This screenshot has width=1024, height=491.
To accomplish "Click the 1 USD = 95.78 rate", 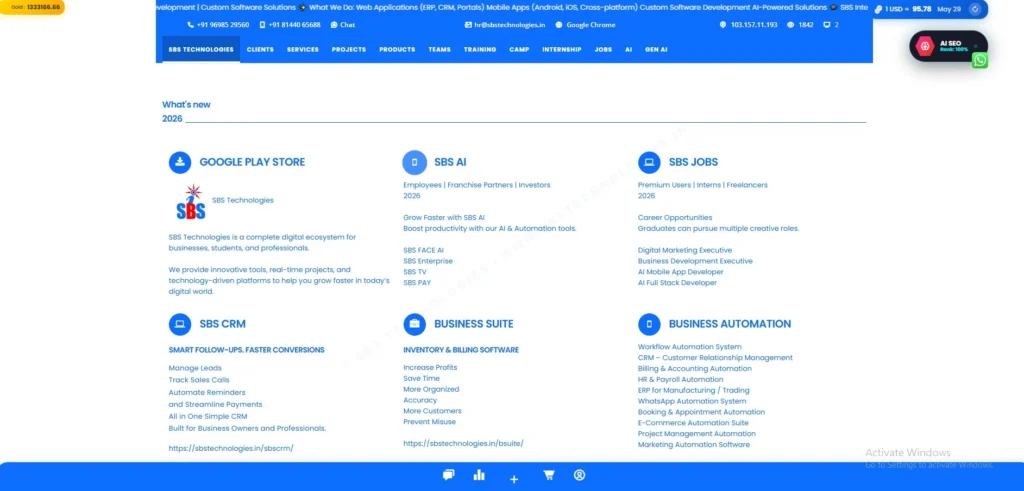I will tap(908, 9).
